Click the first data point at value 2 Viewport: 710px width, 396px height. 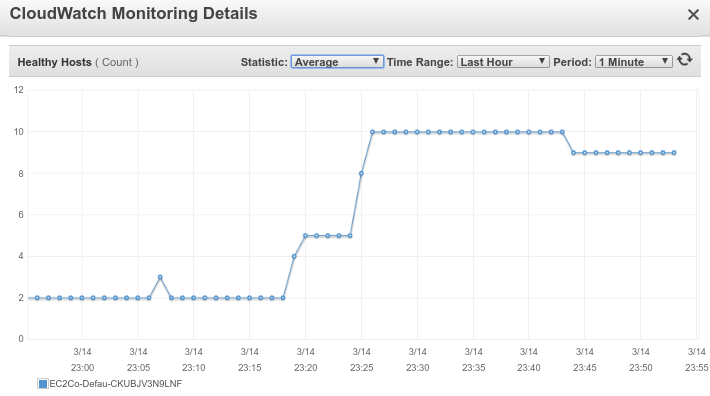[37, 298]
